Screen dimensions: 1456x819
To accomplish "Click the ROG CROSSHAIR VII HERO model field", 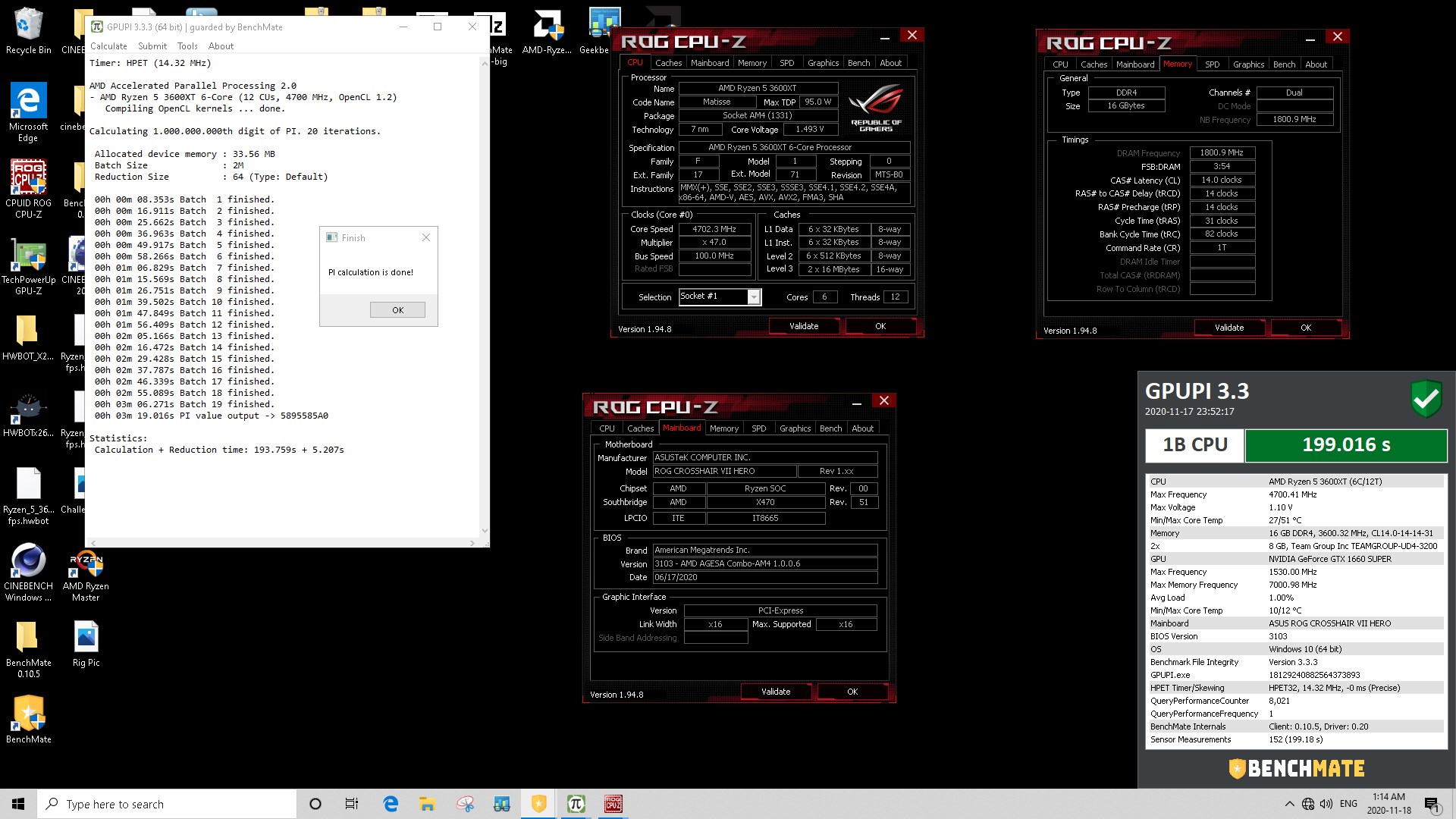I will 724,471.
